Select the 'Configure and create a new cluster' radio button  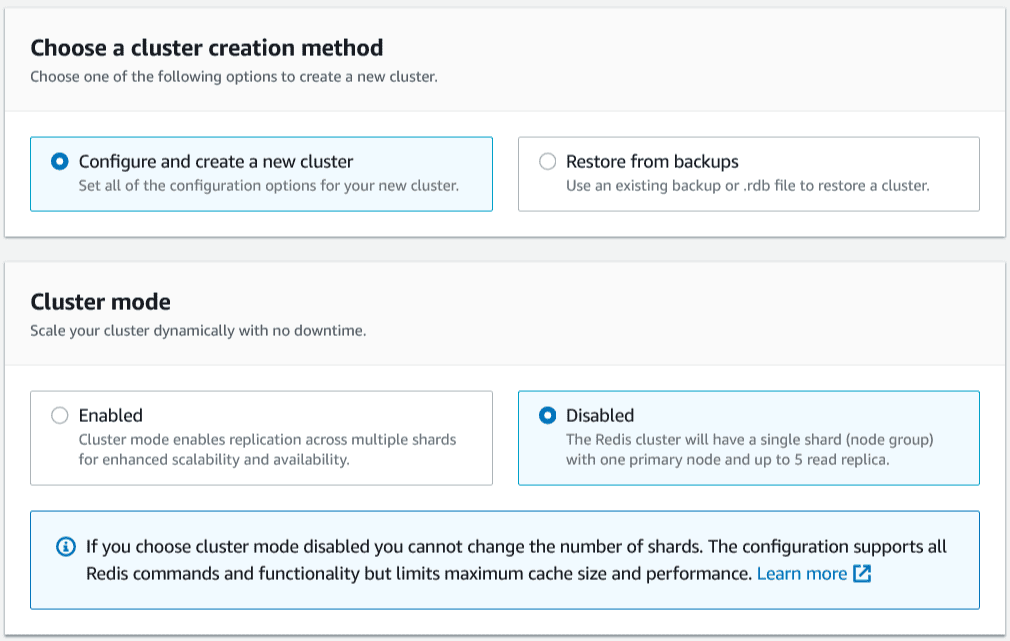click(60, 161)
